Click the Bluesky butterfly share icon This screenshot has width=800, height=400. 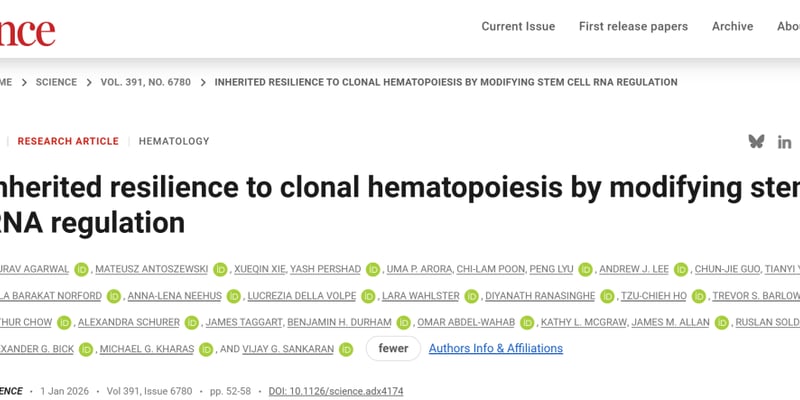coord(756,141)
